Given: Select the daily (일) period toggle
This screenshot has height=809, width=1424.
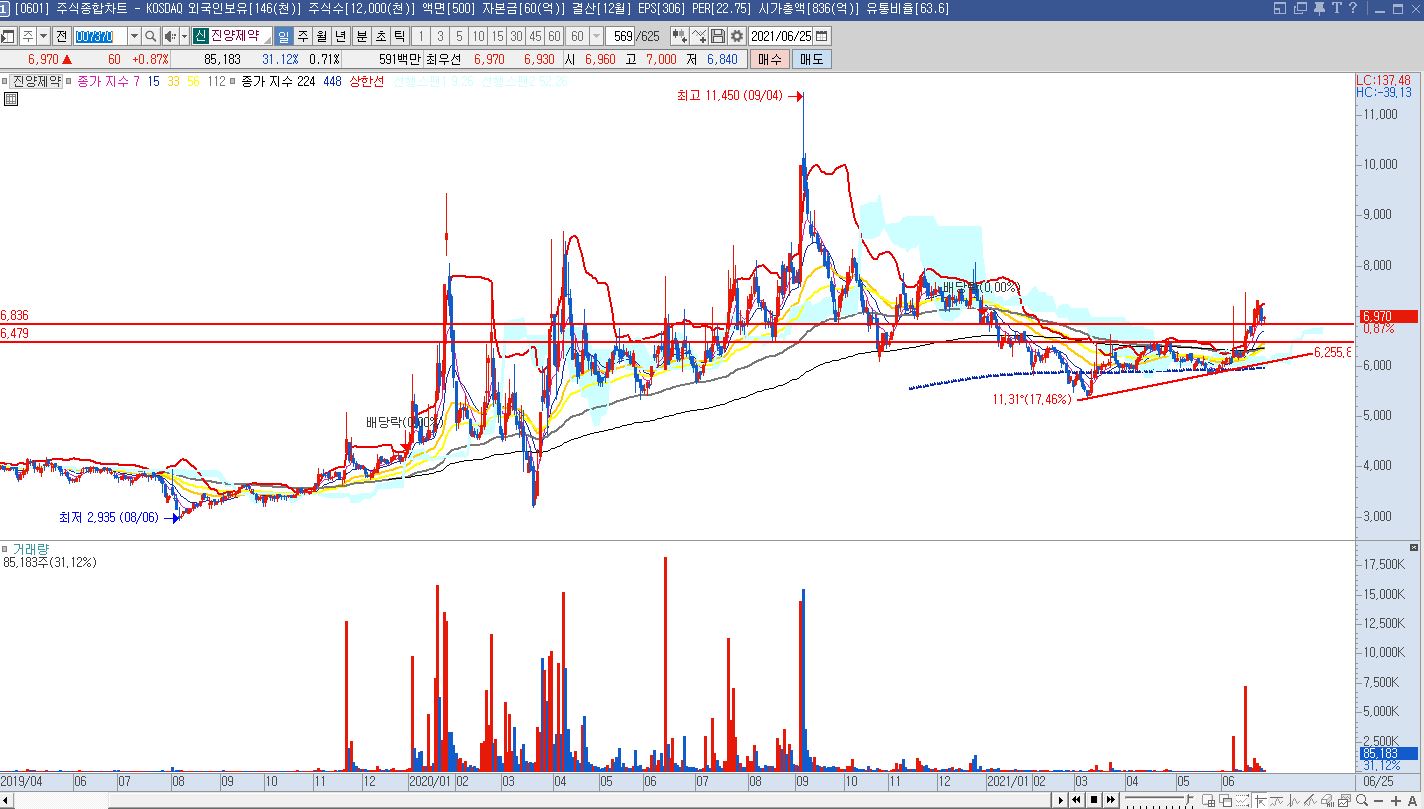Looking at the screenshot, I should point(284,36).
